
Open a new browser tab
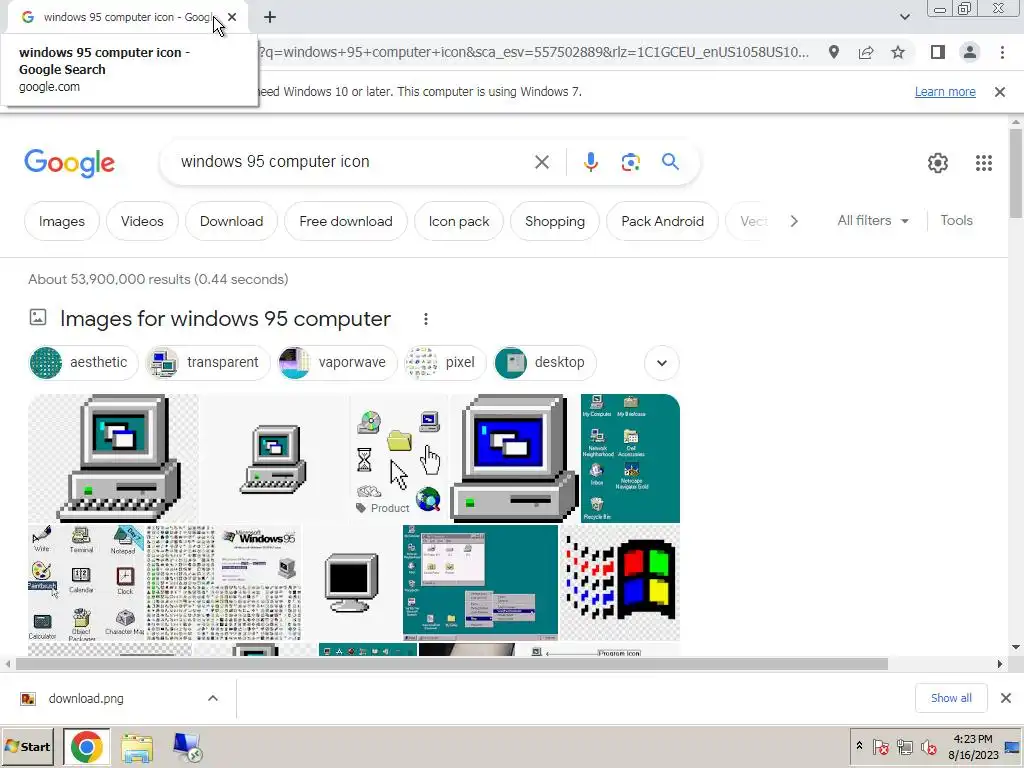pyautogui.click(x=270, y=17)
